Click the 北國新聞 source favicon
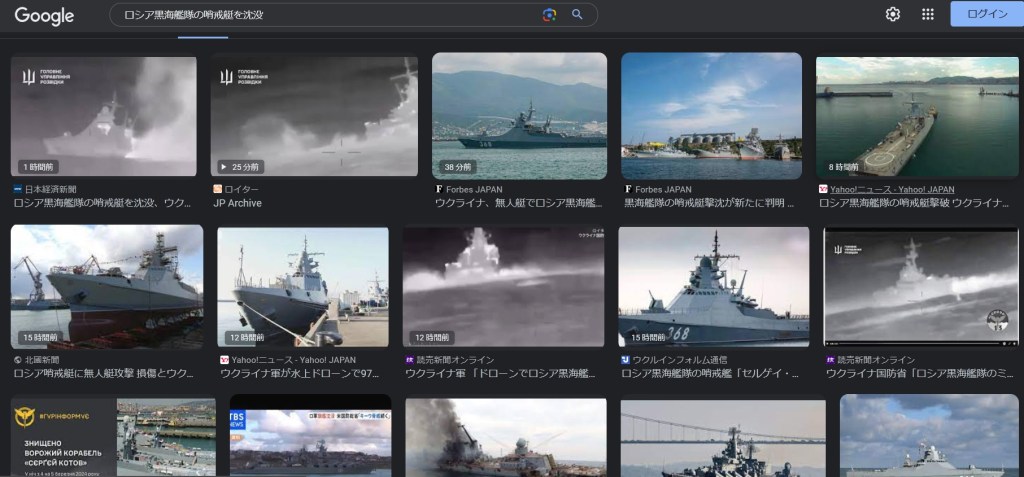The height and width of the screenshot is (477, 1024). click(x=17, y=360)
